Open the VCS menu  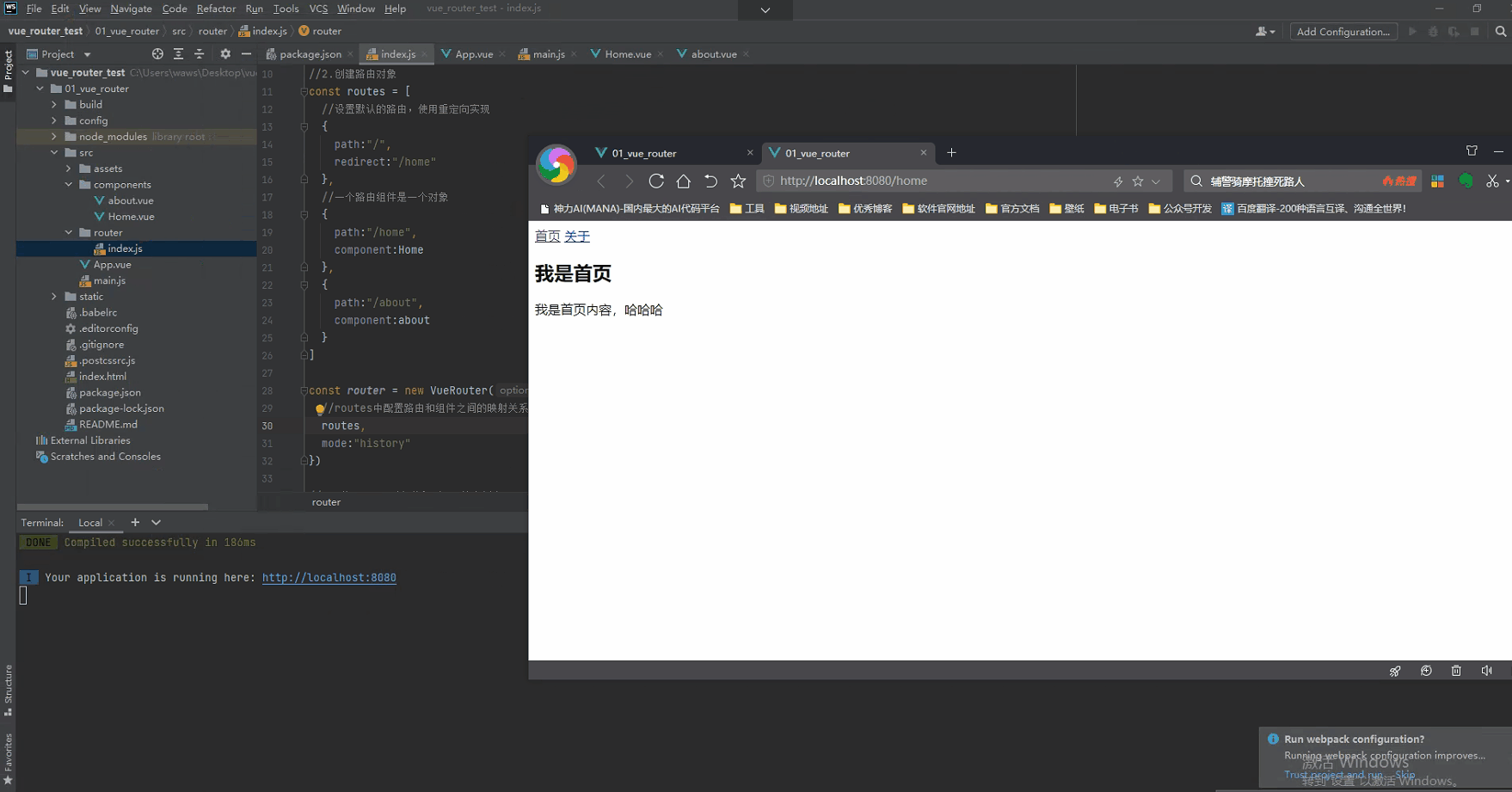pos(318,9)
